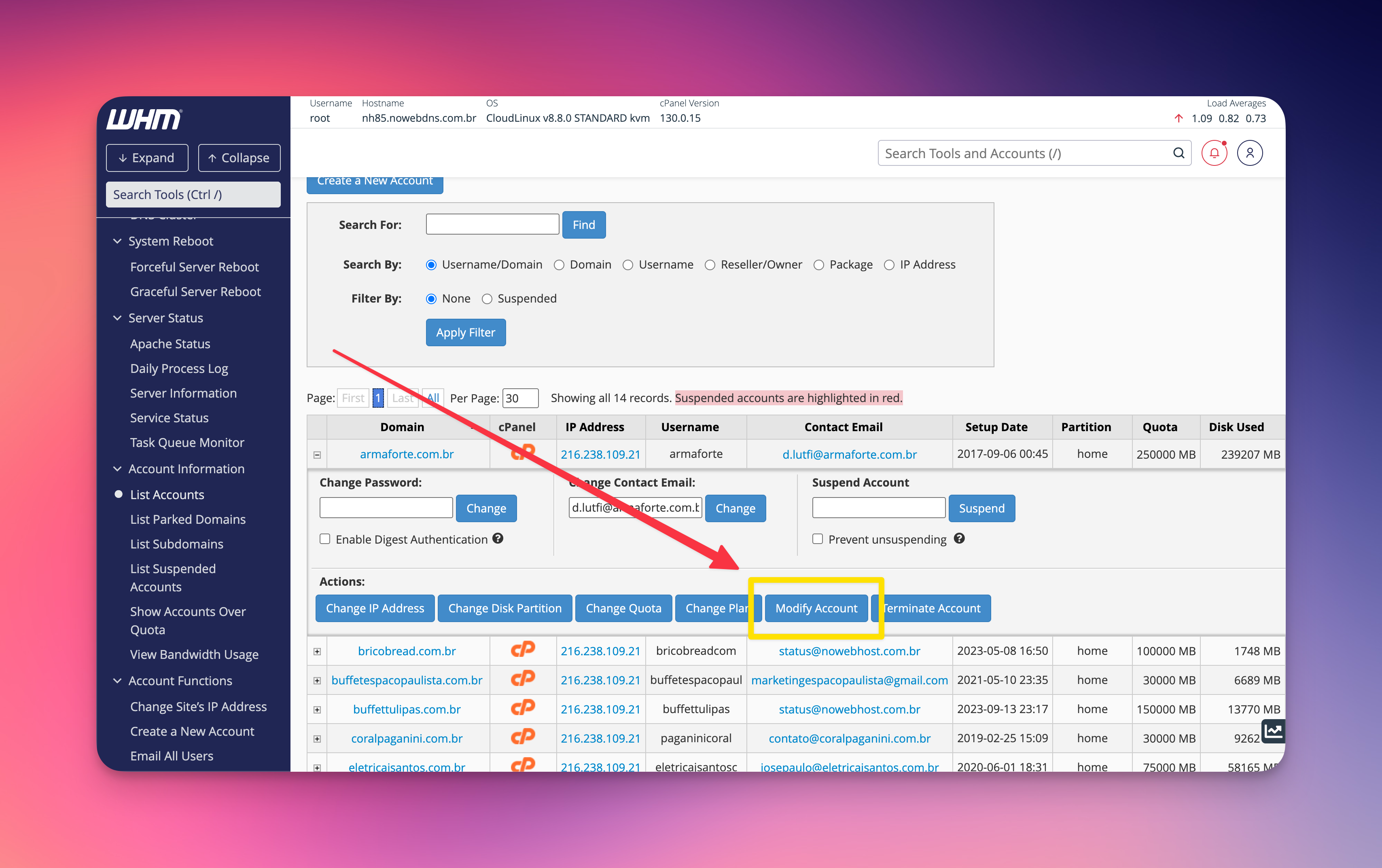The width and height of the screenshot is (1382, 868).
Task: Expand the bricobread.com.br row
Action: (317, 651)
